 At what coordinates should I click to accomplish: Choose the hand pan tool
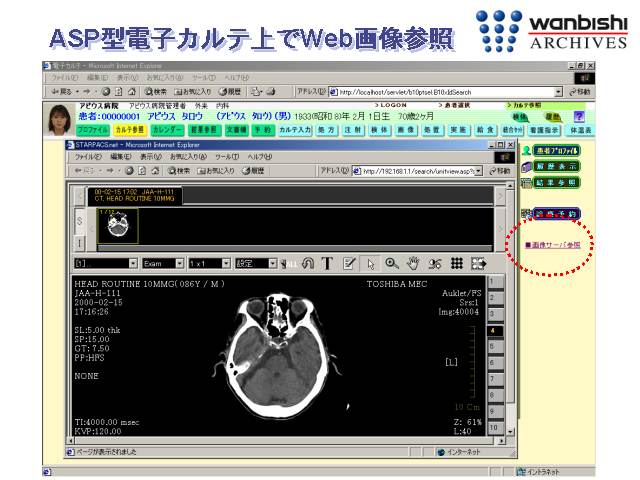413,263
